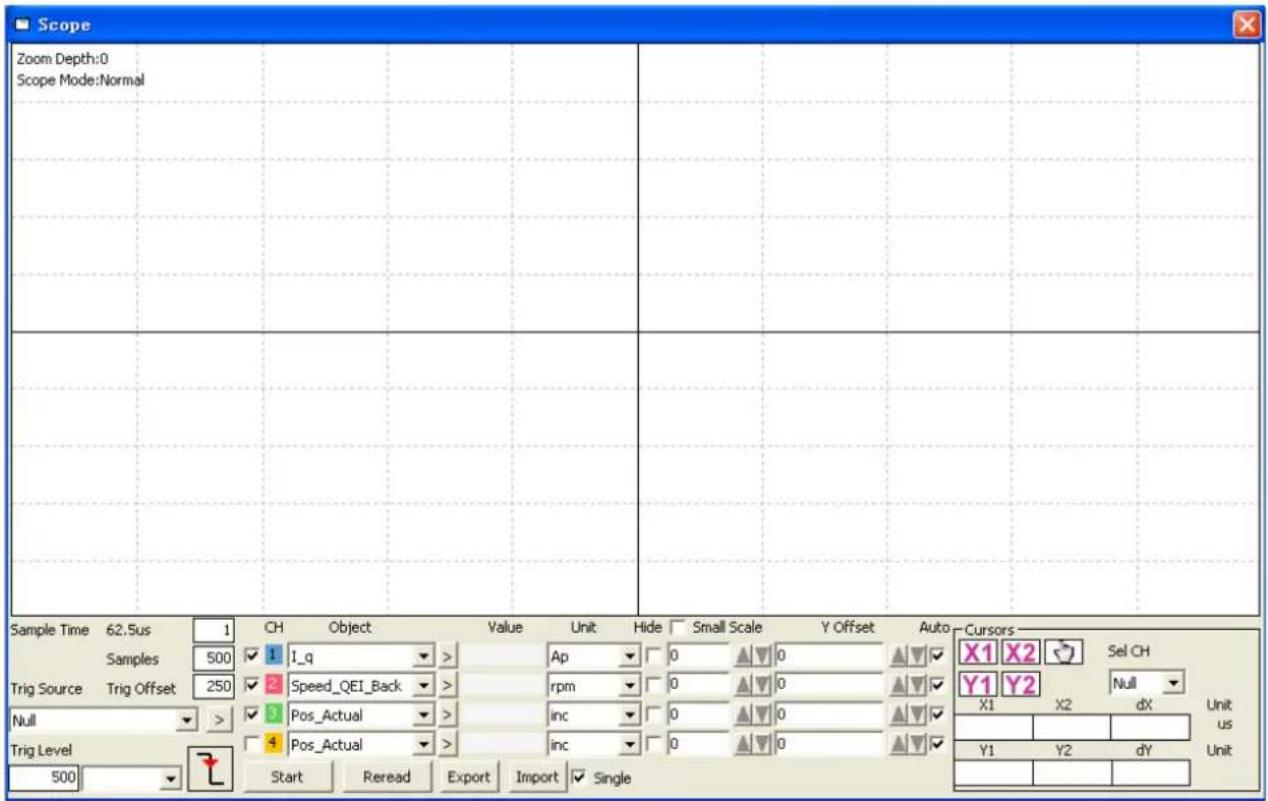
Task: Click the Trig Level field showing 500
Action: coord(46,777)
